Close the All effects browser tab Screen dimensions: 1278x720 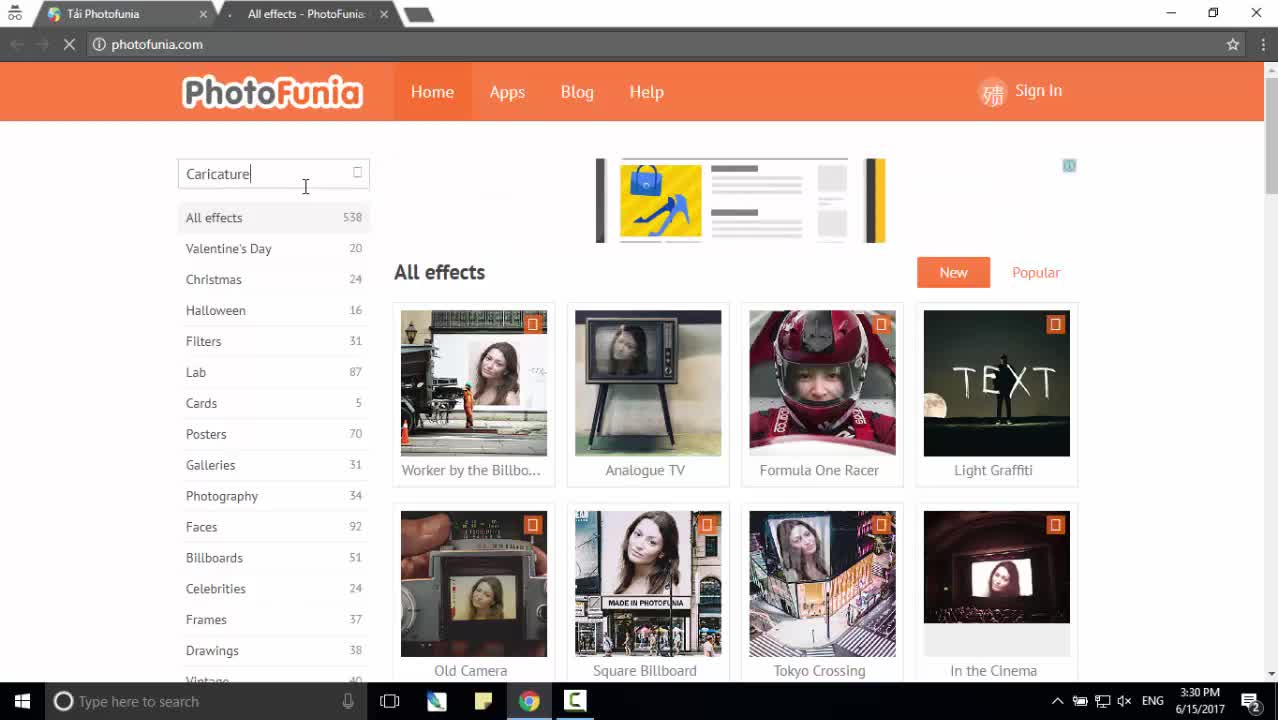point(384,14)
